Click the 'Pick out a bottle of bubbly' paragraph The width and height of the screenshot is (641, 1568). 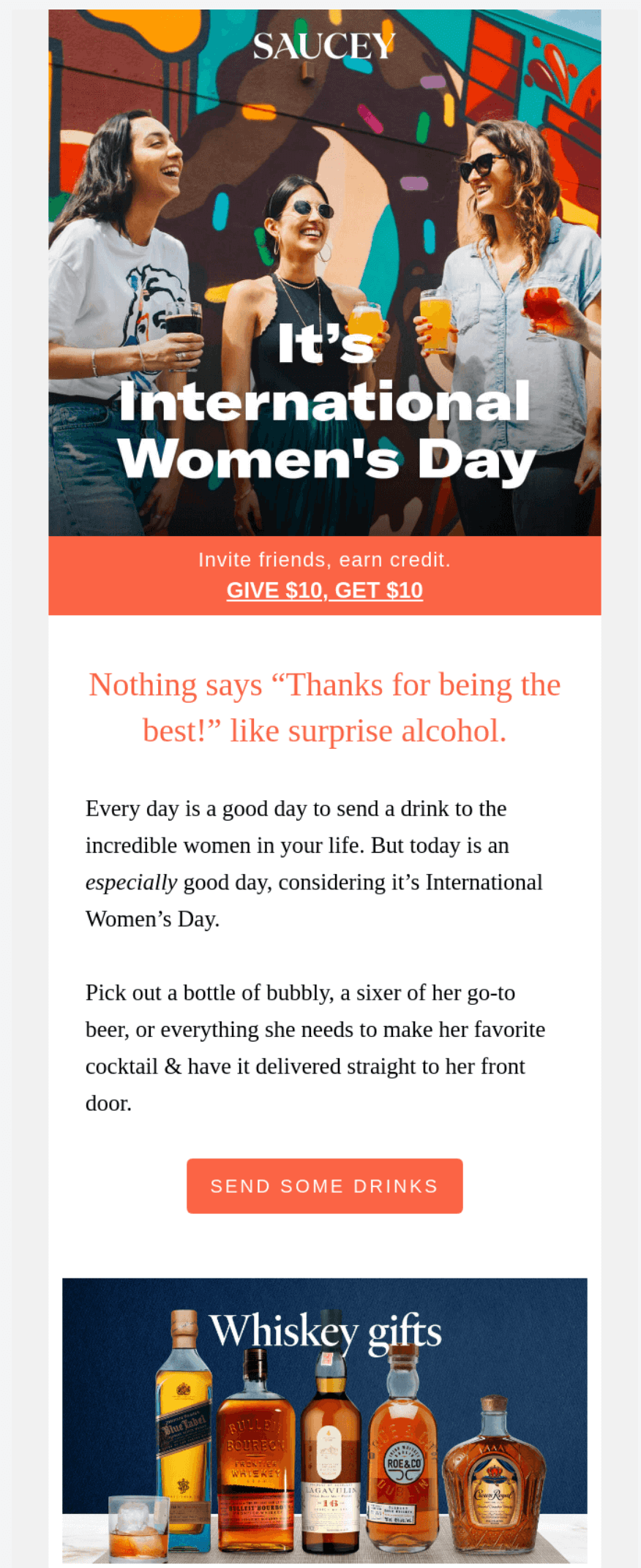coord(315,1047)
